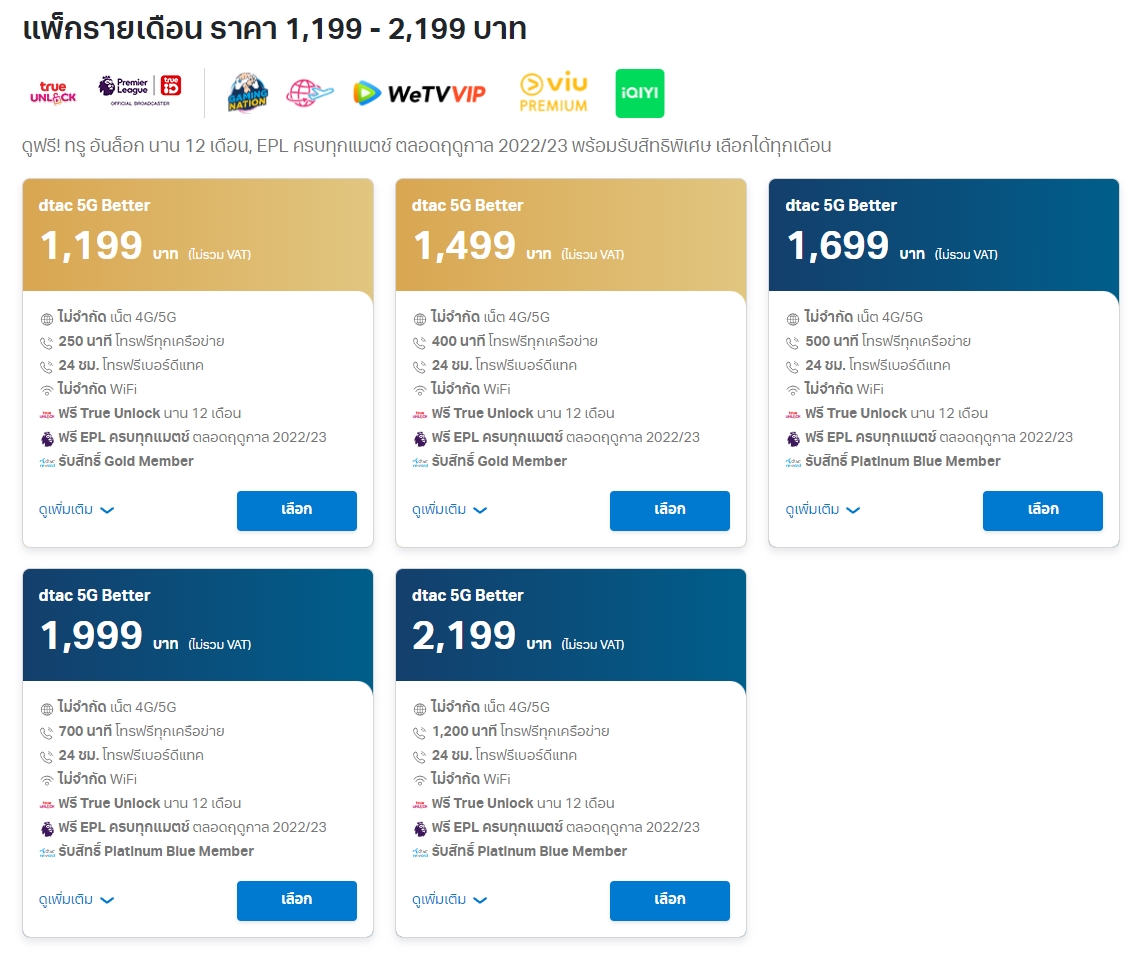Expand ดูเพิ่มเติม for the 1,199 package
The height and width of the screenshot is (954, 1141).
(76, 509)
